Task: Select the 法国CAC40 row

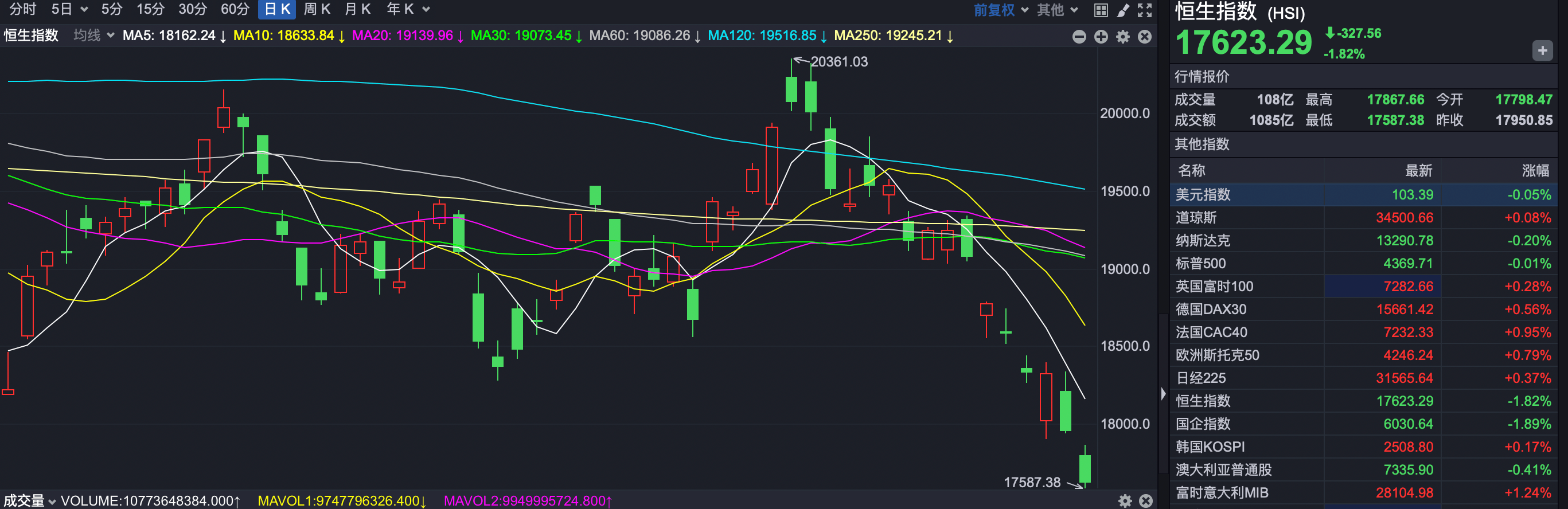Action: pos(1363,332)
